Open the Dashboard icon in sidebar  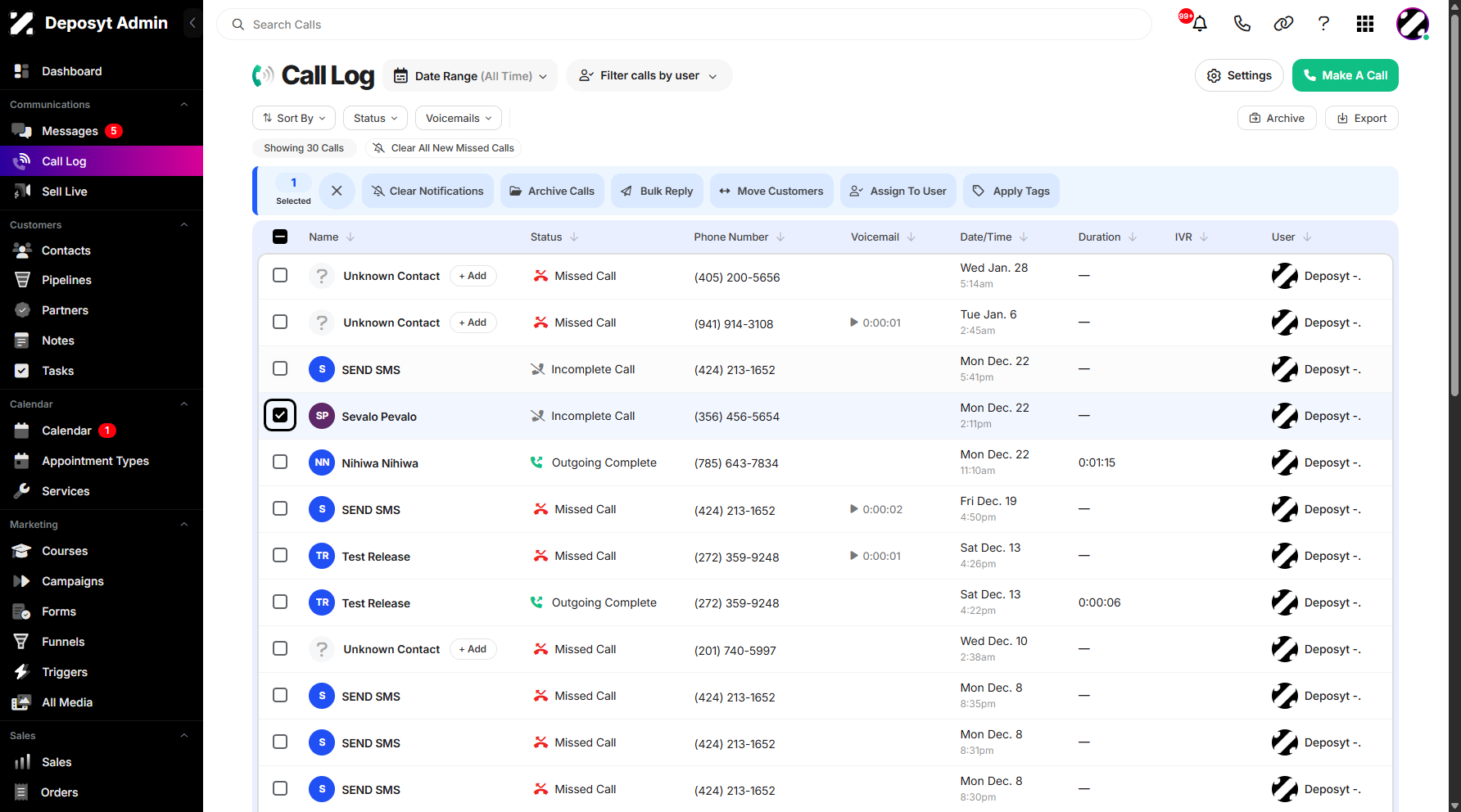[x=22, y=71]
